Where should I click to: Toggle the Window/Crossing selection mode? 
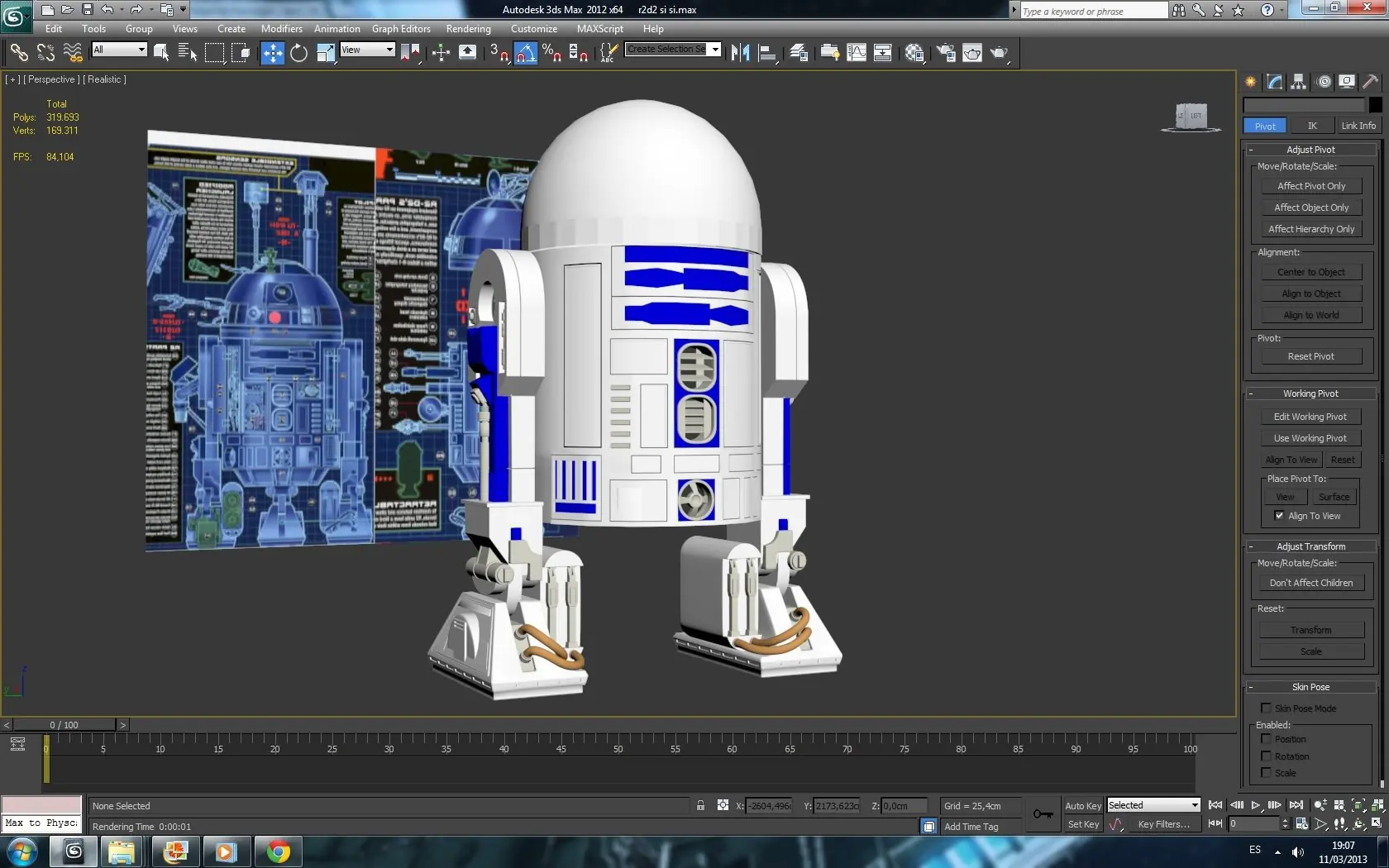coord(241,53)
